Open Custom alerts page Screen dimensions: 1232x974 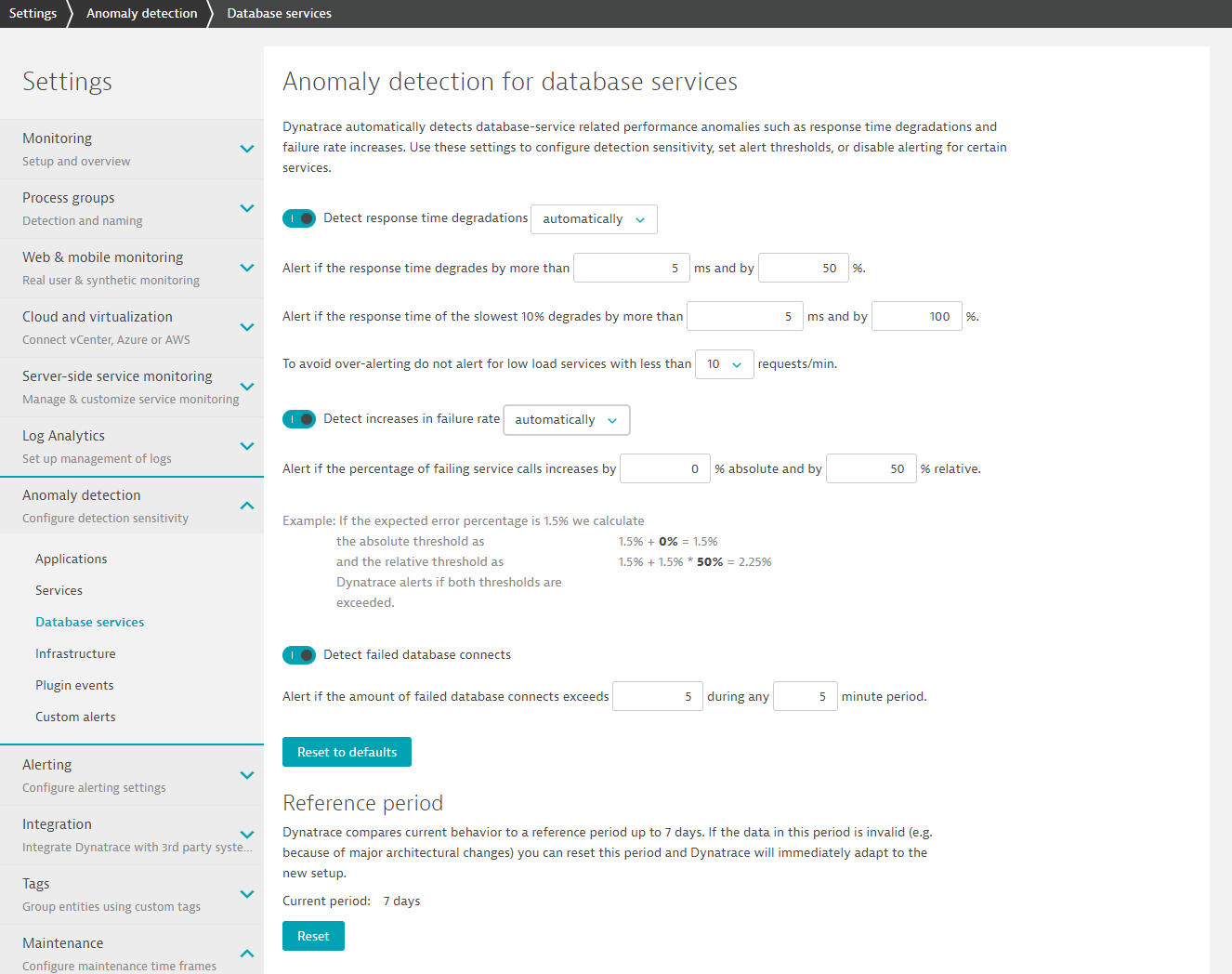click(75, 717)
